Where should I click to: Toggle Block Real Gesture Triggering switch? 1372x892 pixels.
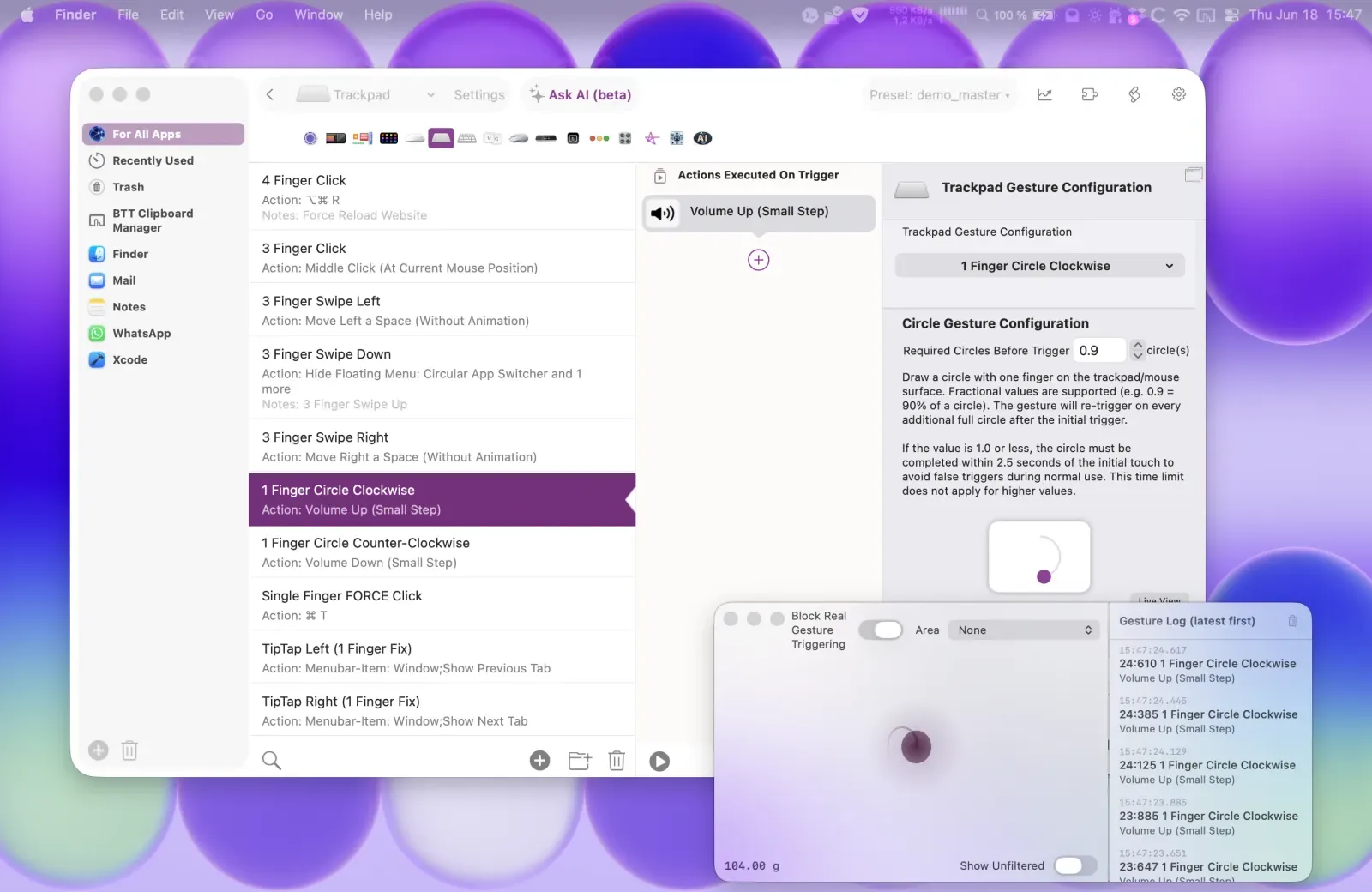tap(881, 630)
